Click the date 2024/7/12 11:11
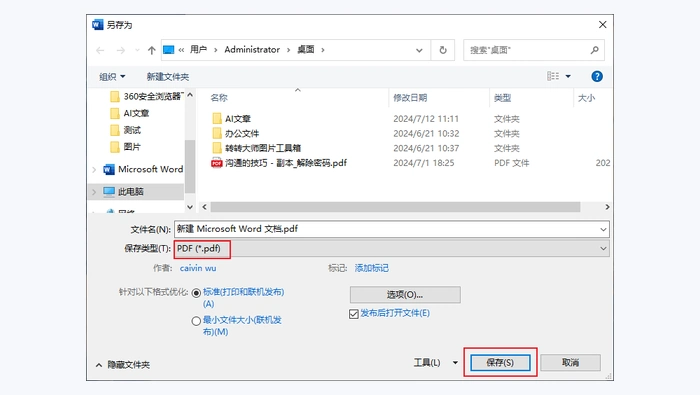Screen dimensions: 700x395 [426, 119]
